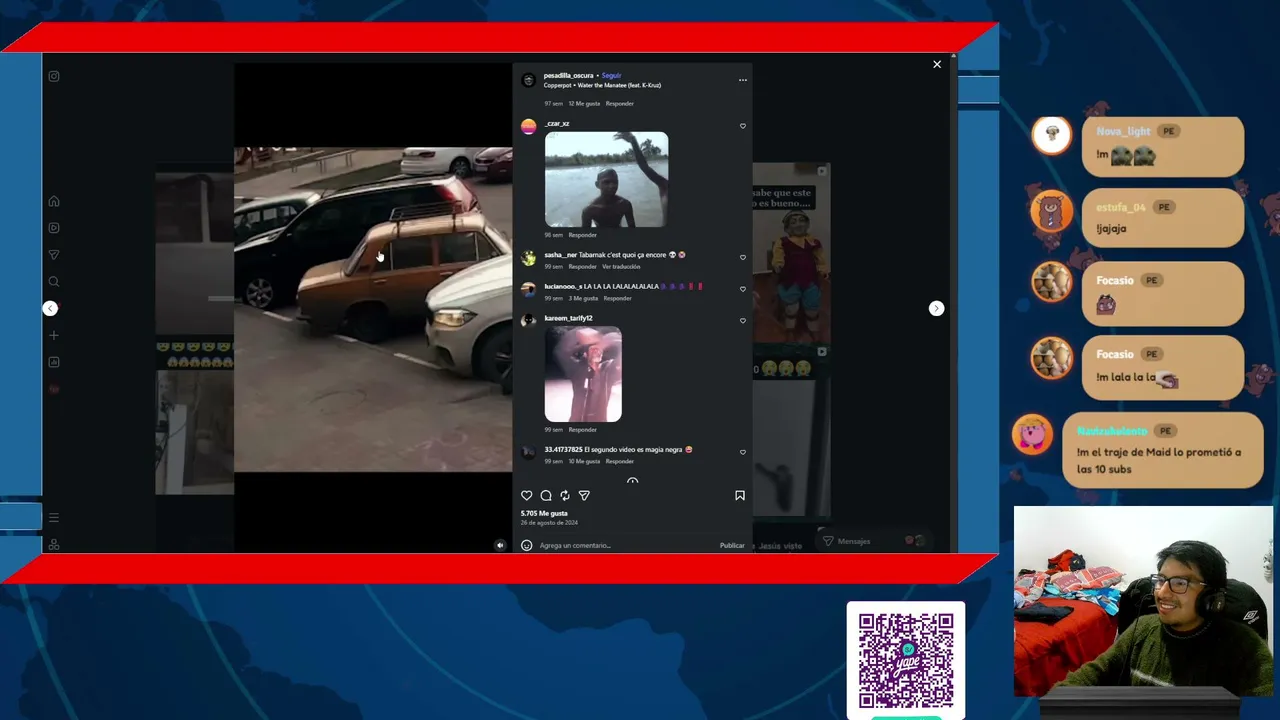Open the dashboard chart icon in sidebar
This screenshot has width=1280, height=720.
[54, 362]
